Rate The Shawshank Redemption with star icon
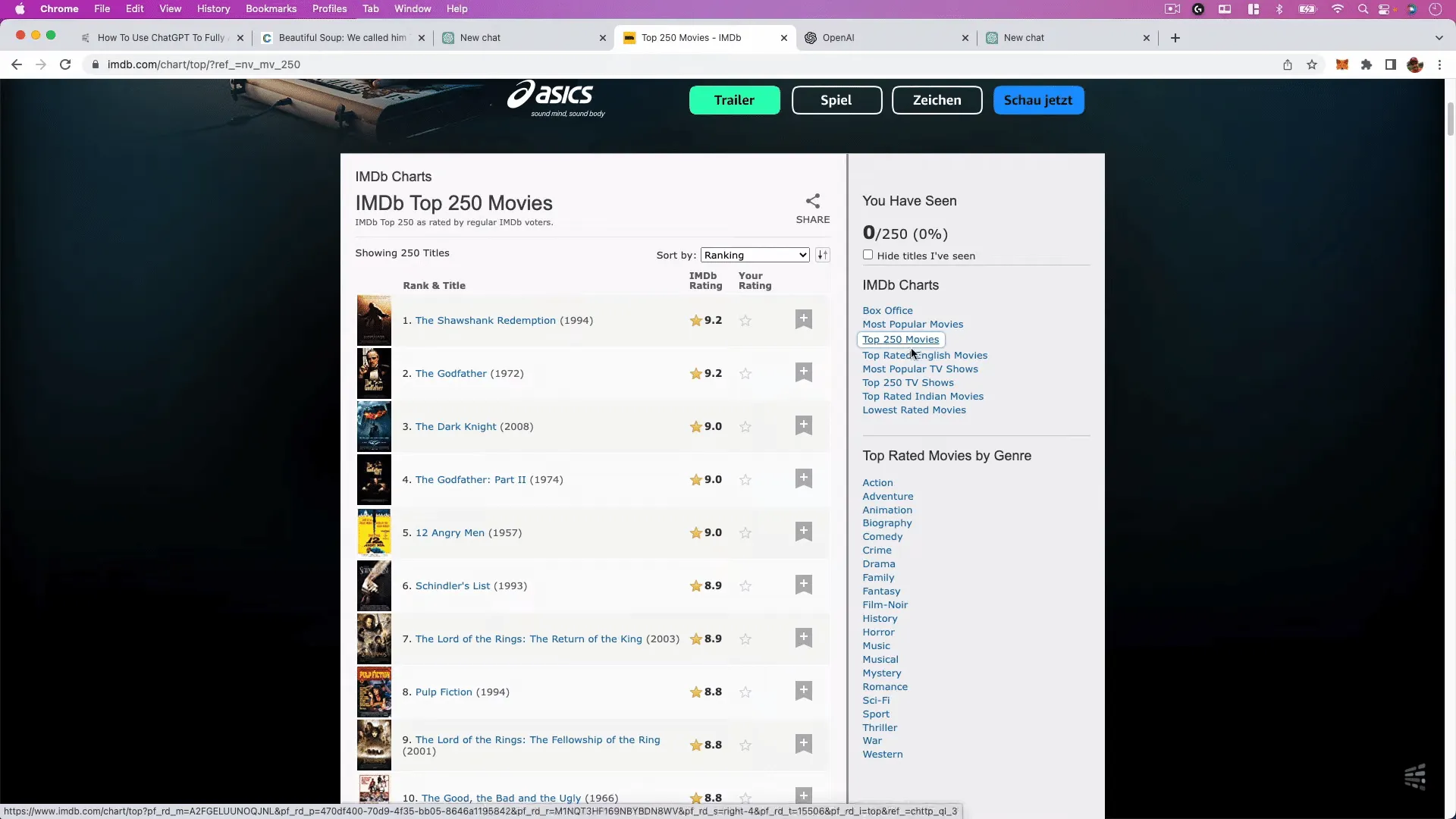The image size is (1456, 819). (745, 321)
